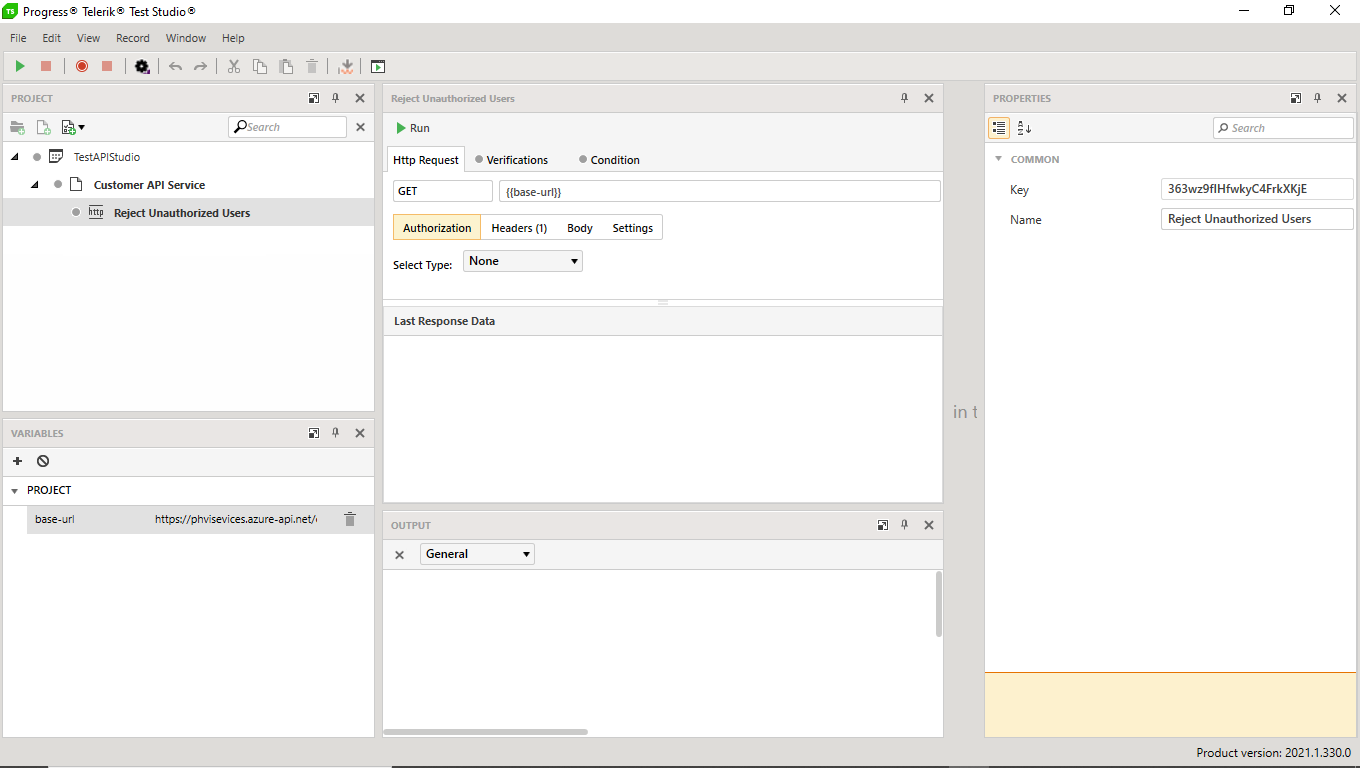1360x768 pixels.
Task: Delete the base-url variable with the trash icon
Action: [350, 519]
